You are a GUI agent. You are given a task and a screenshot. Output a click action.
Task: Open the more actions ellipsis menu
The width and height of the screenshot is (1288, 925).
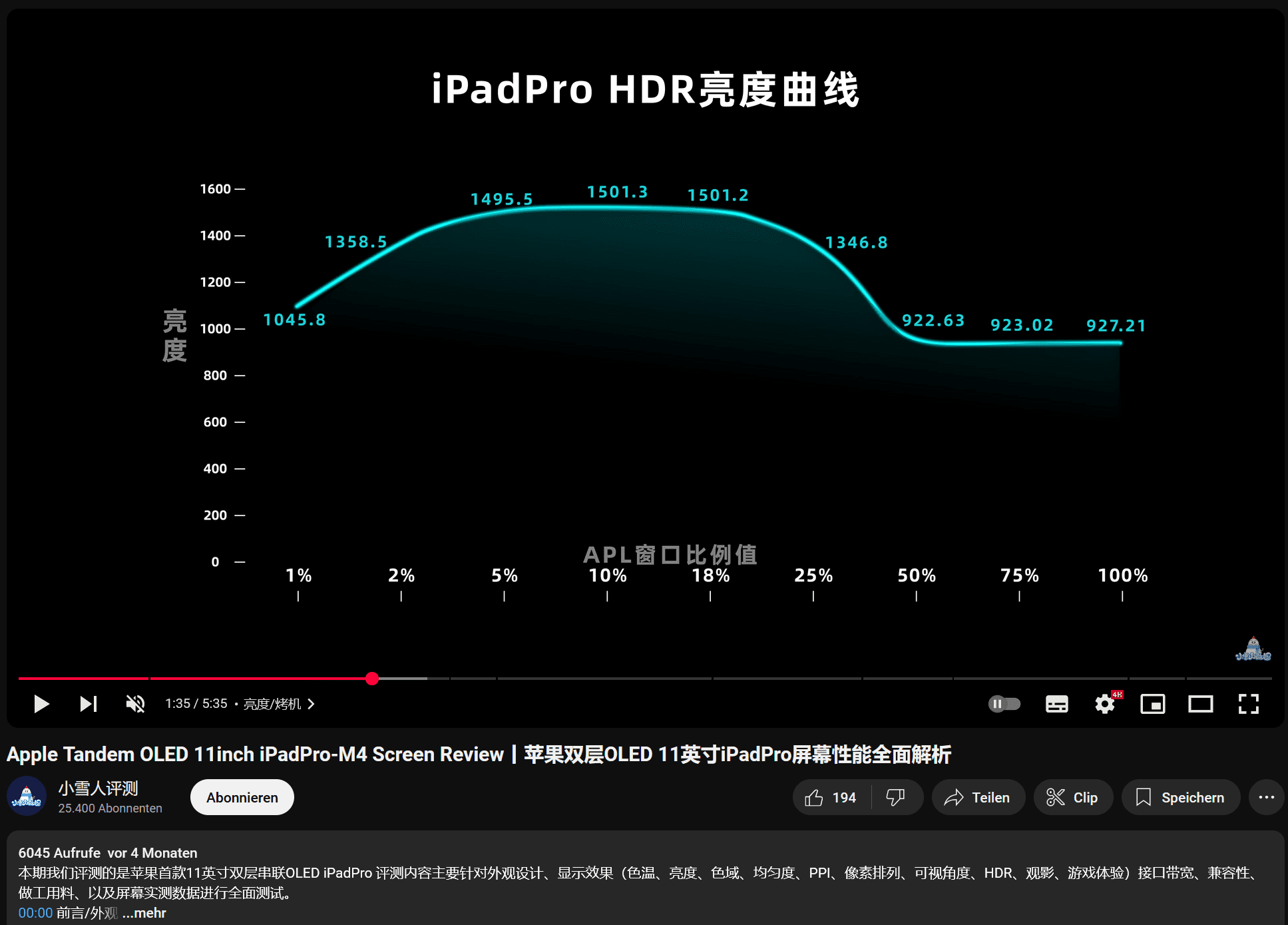coord(1266,797)
